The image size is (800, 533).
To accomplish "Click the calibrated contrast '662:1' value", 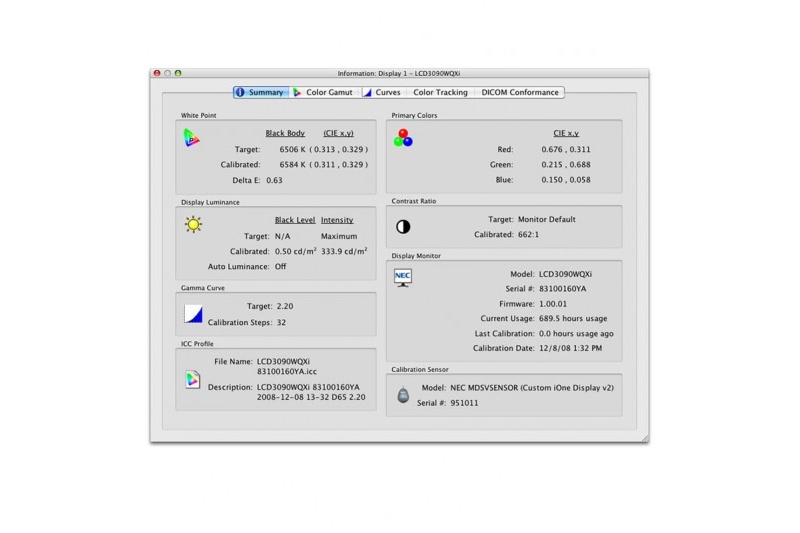I will (x=528, y=235).
